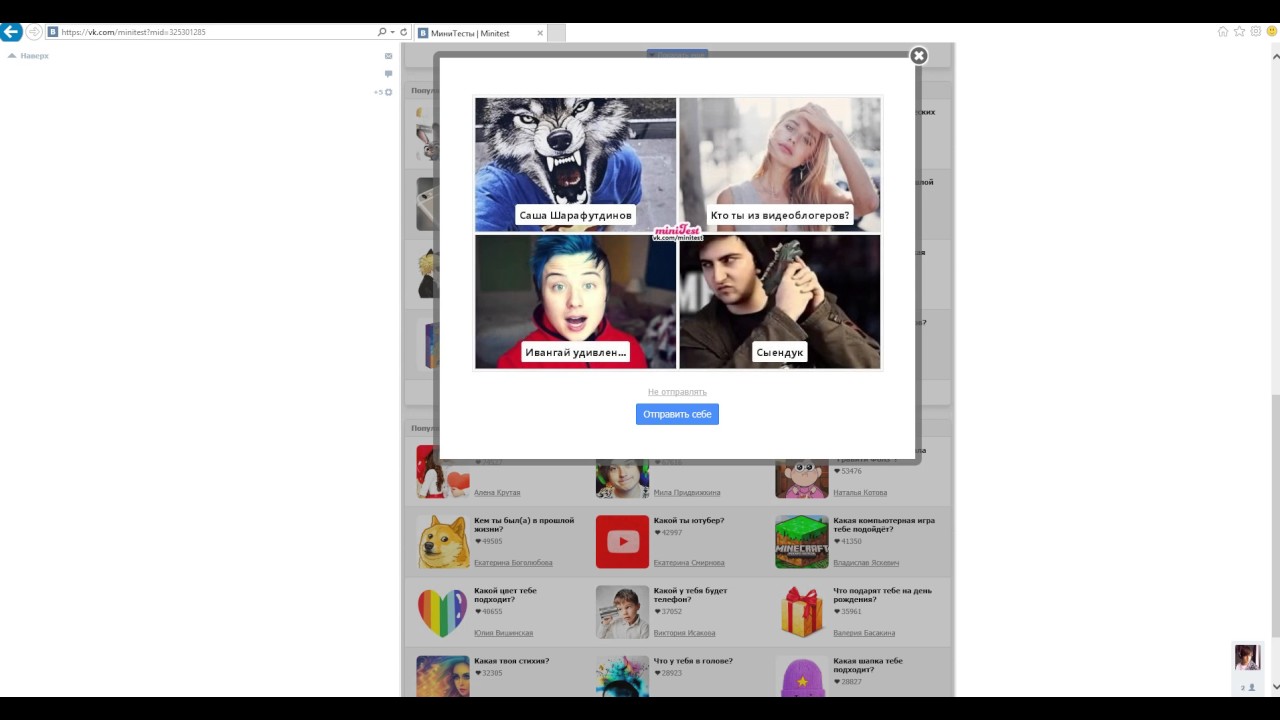Click the smiley feedback icon
The height and width of the screenshot is (720, 1280).
coord(1271,32)
